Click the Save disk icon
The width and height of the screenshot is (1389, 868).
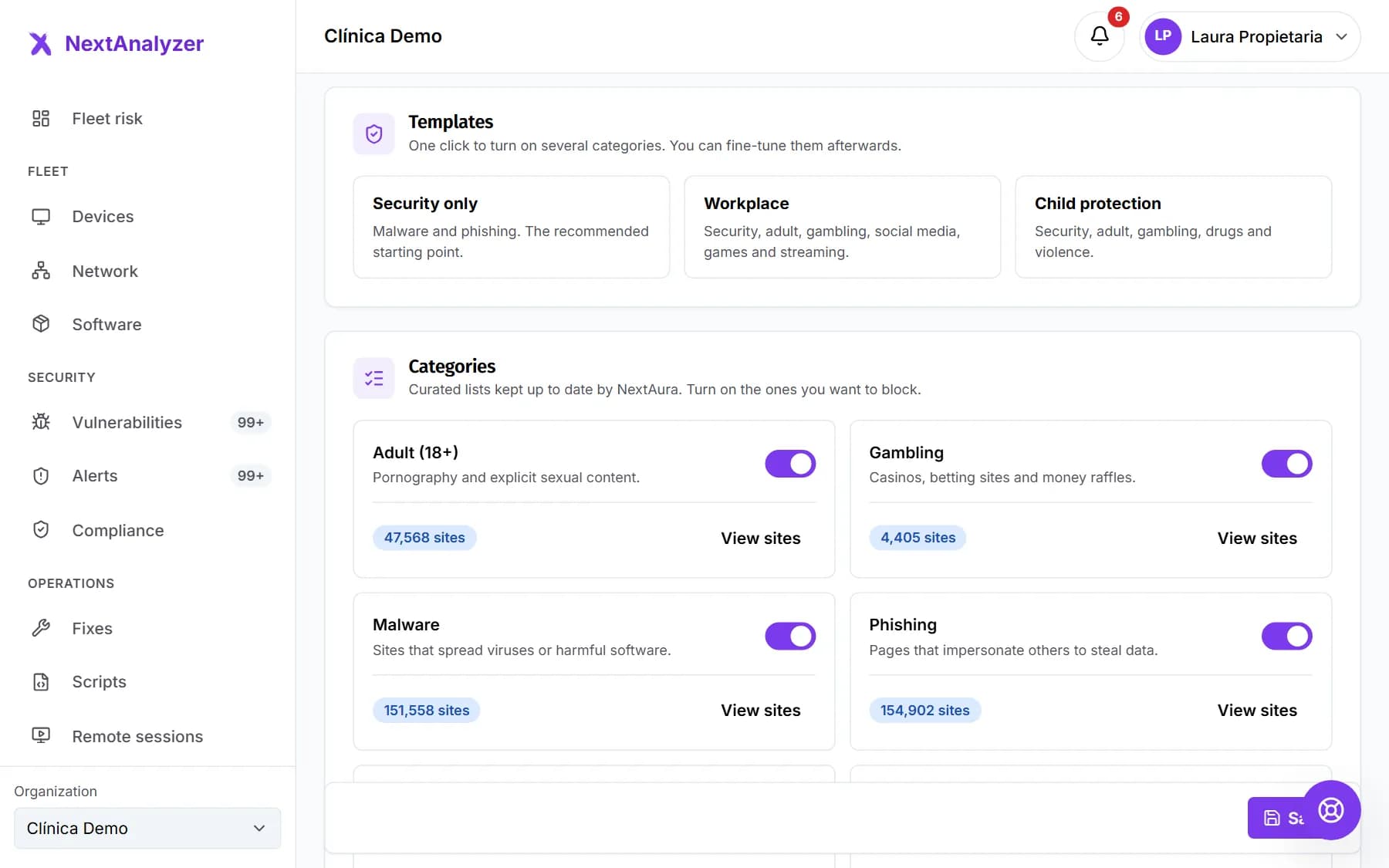coord(1272,818)
